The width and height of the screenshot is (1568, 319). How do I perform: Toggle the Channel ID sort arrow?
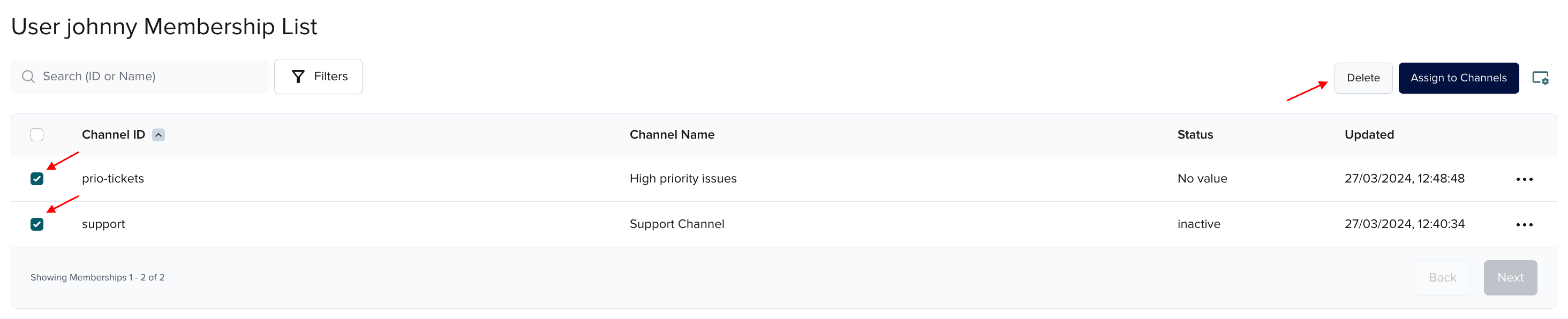pos(159,134)
